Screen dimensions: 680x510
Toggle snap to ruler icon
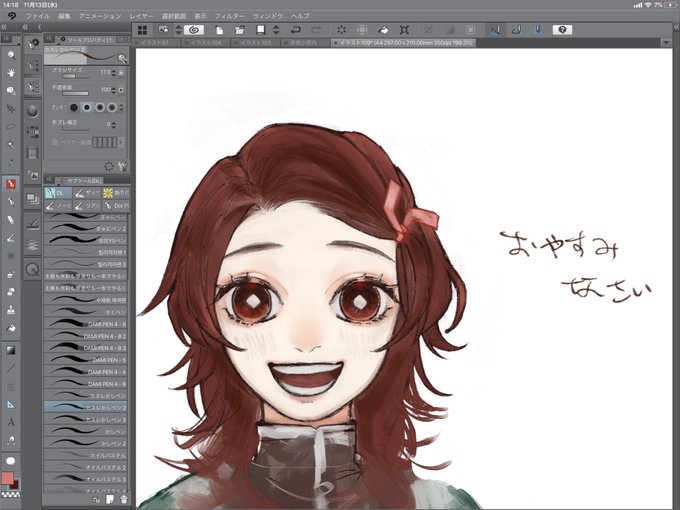click(x=495, y=30)
